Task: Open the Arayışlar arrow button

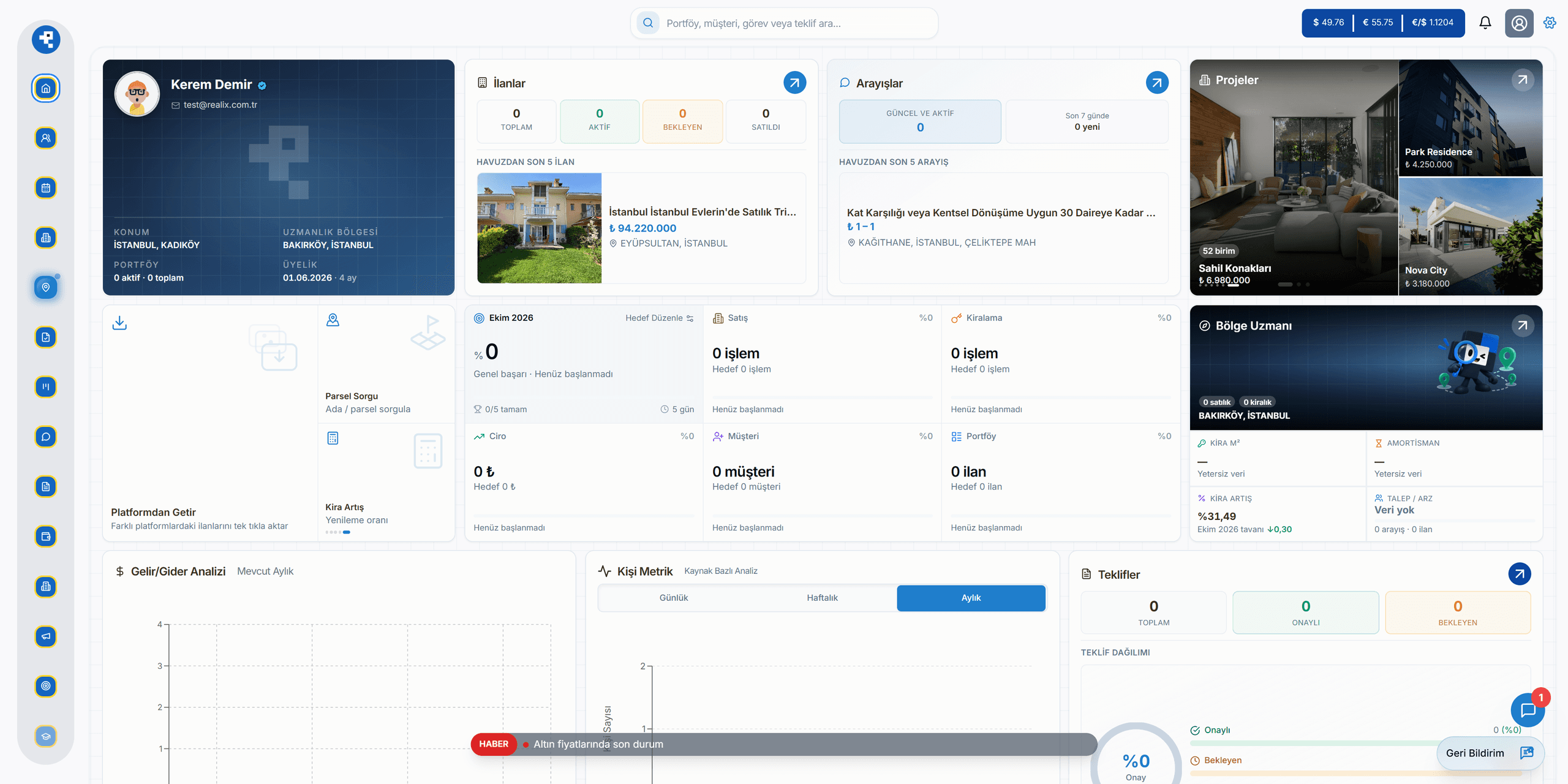Action: click(1157, 83)
